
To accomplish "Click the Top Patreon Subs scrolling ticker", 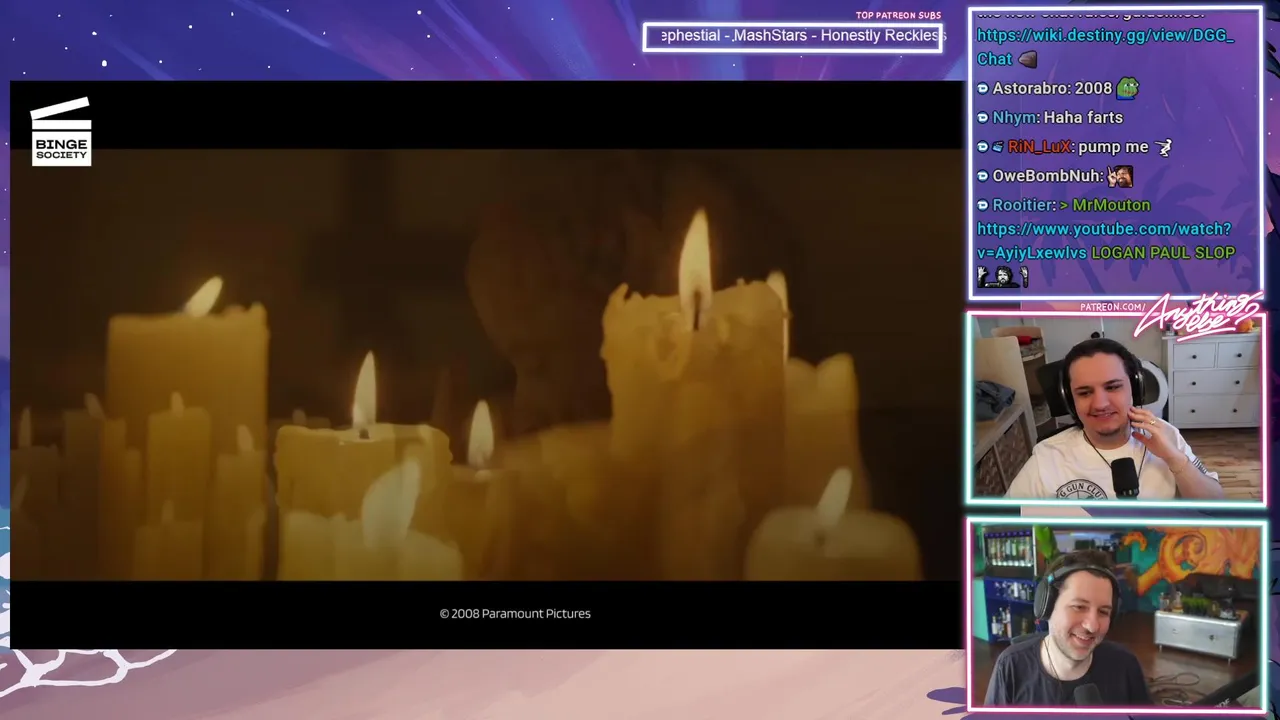I will point(793,37).
